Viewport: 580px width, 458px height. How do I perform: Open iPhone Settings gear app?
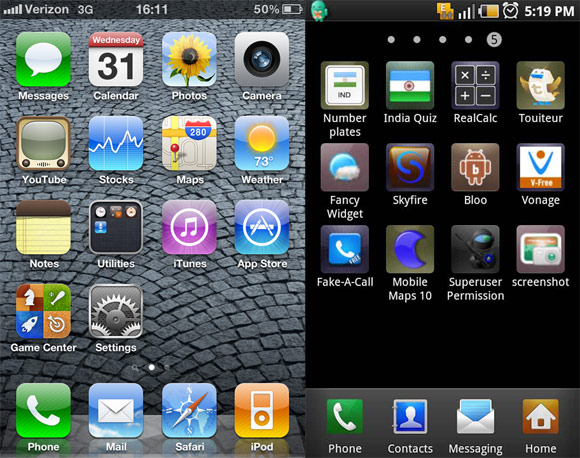(116, 311)
